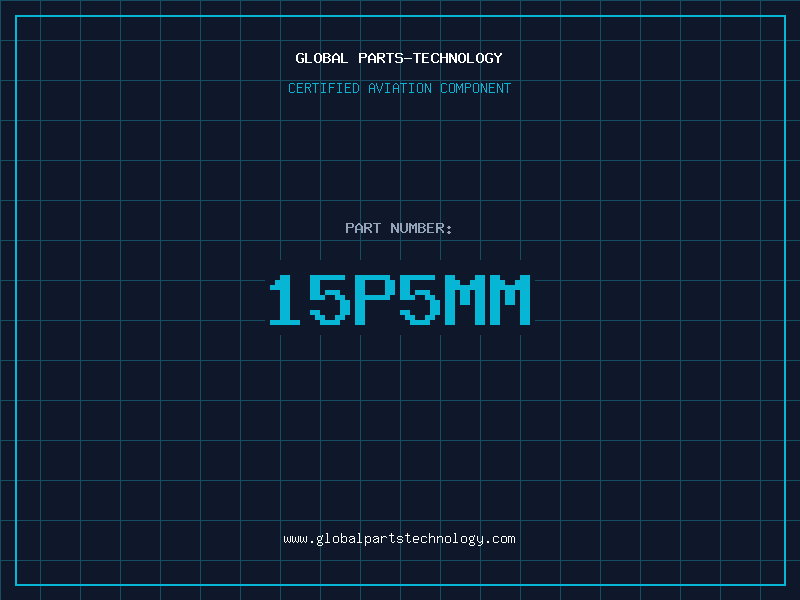Click the www prefix of the website address
Image resolution: width=800 pixels, height=600 pixels.
(295, 539)
